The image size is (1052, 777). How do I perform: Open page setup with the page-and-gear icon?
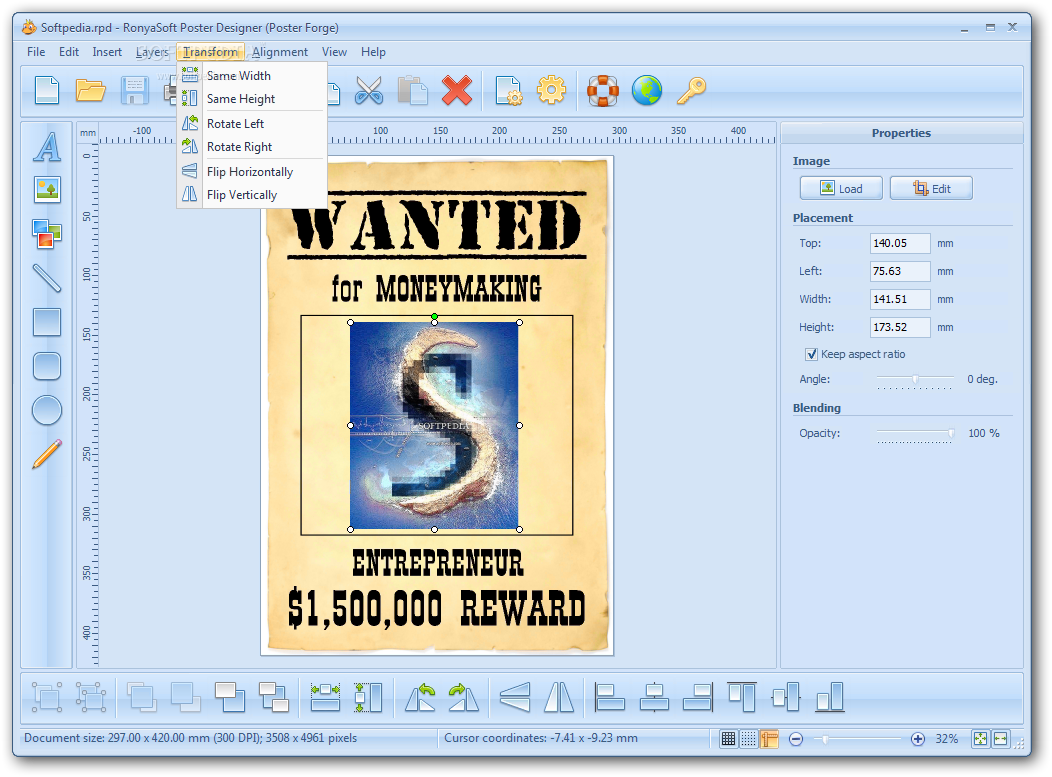[x=508, y=91]
